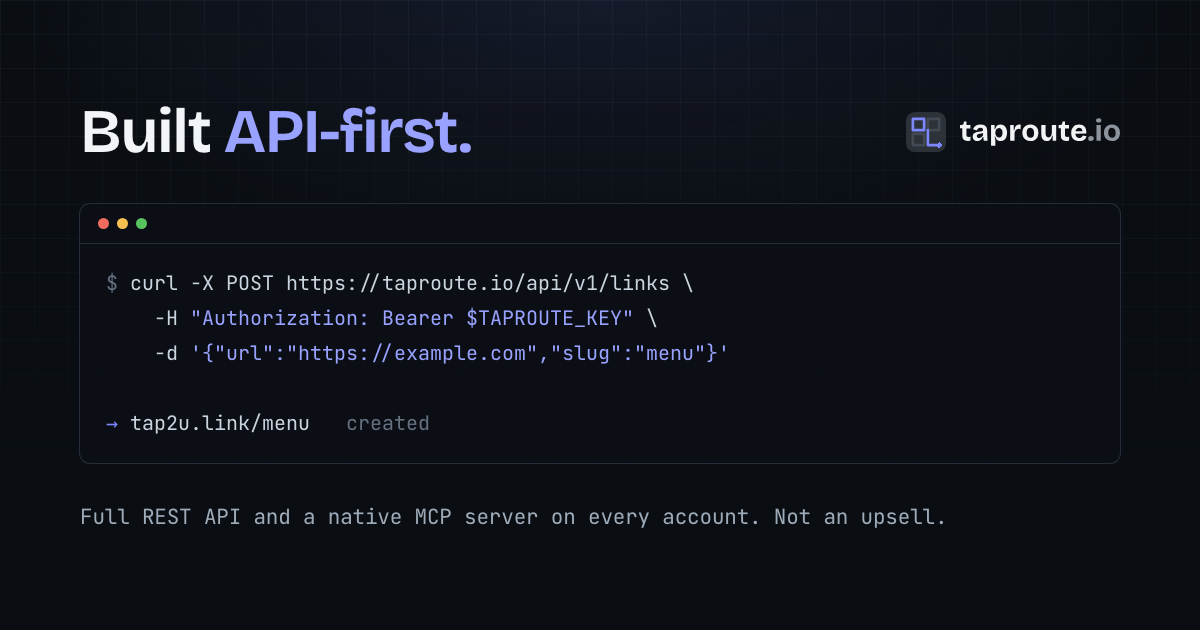The height and width of the screenshot is (630, 1200).
Task: Click the -d flag in command
Action: point(166,353)
